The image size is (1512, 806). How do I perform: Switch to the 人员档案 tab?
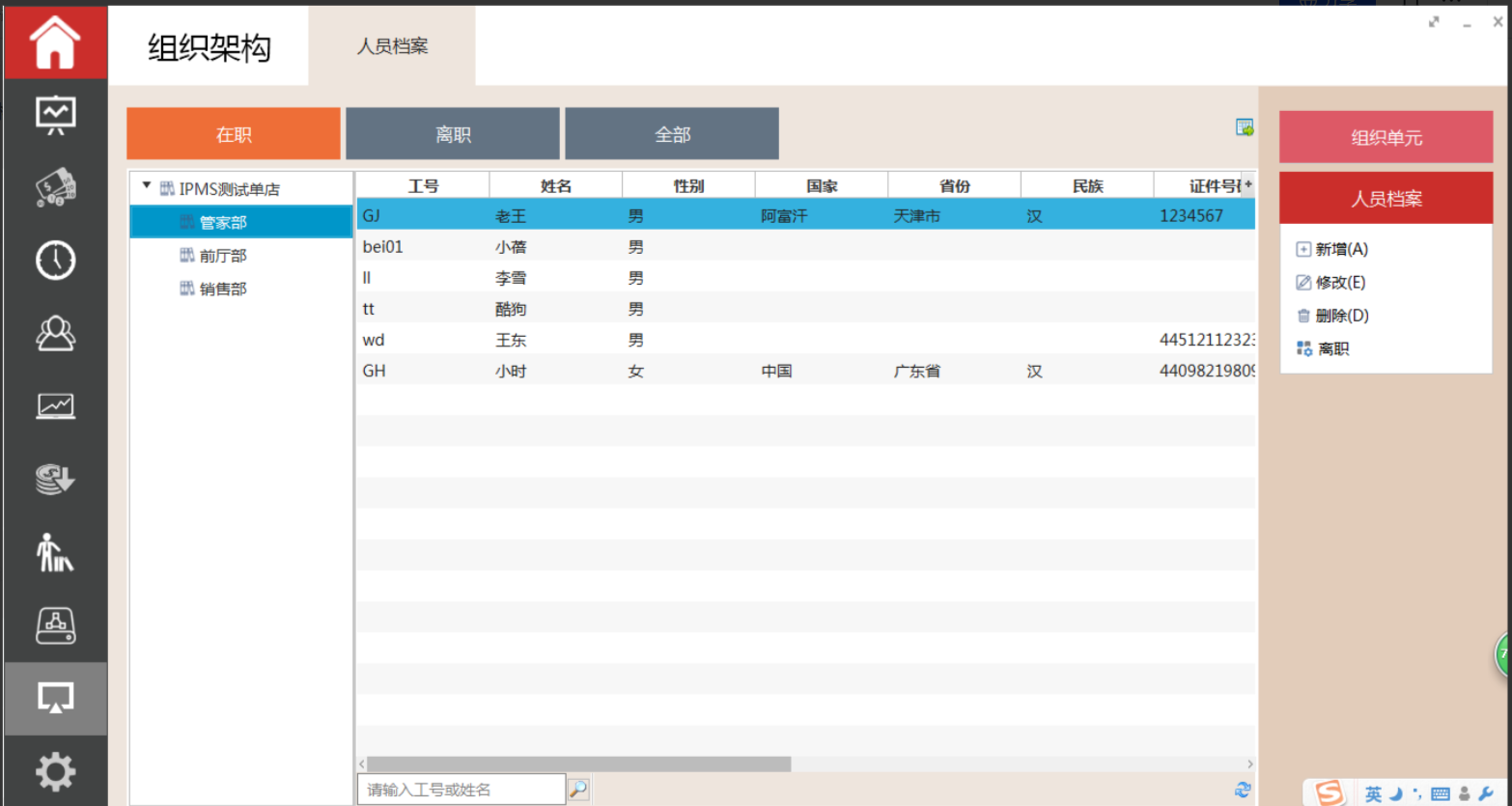click(392, 46)
